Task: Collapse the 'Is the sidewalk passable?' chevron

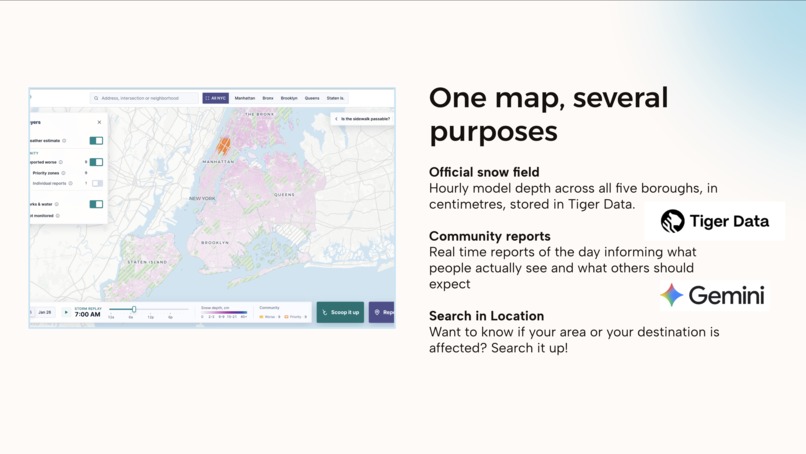Action: click(x=336, y=119)
